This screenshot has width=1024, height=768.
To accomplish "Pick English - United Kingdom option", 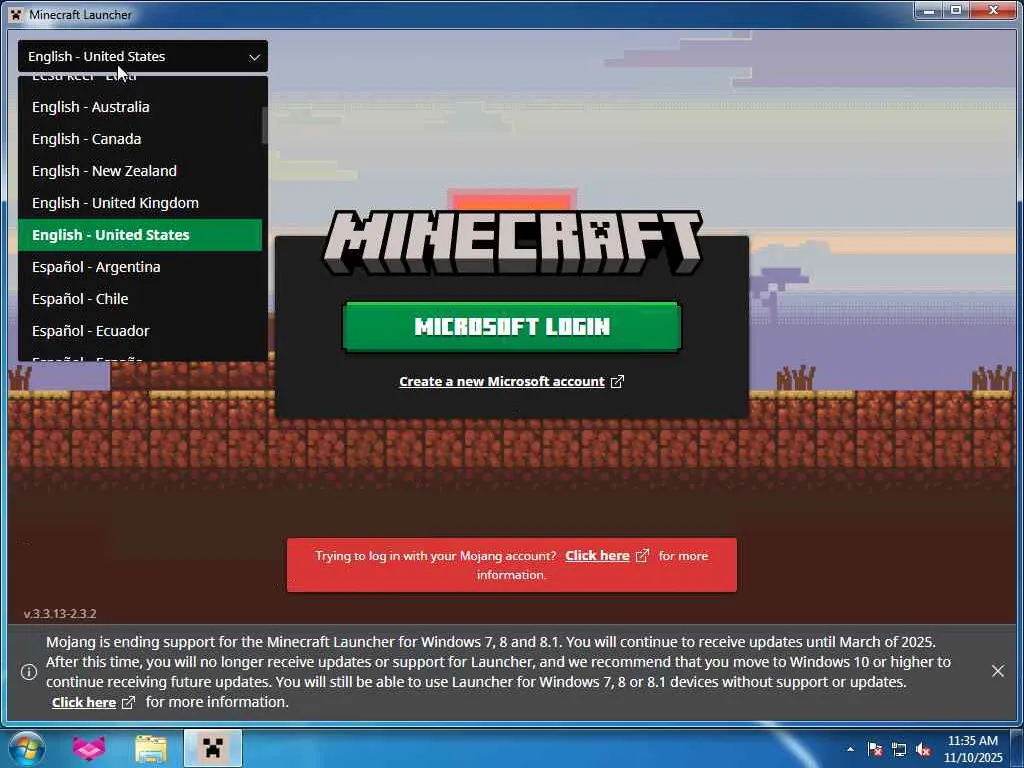I will [x=140, y=203].
